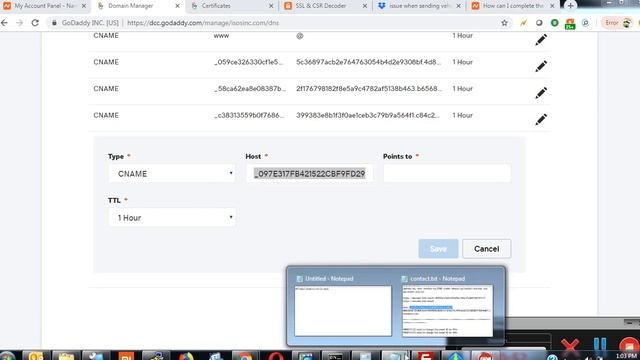640x360 pixels.
Task: Click the taskbar clock showing 1:03 PM
Action: pyautogui.click(x=627, y=356)
